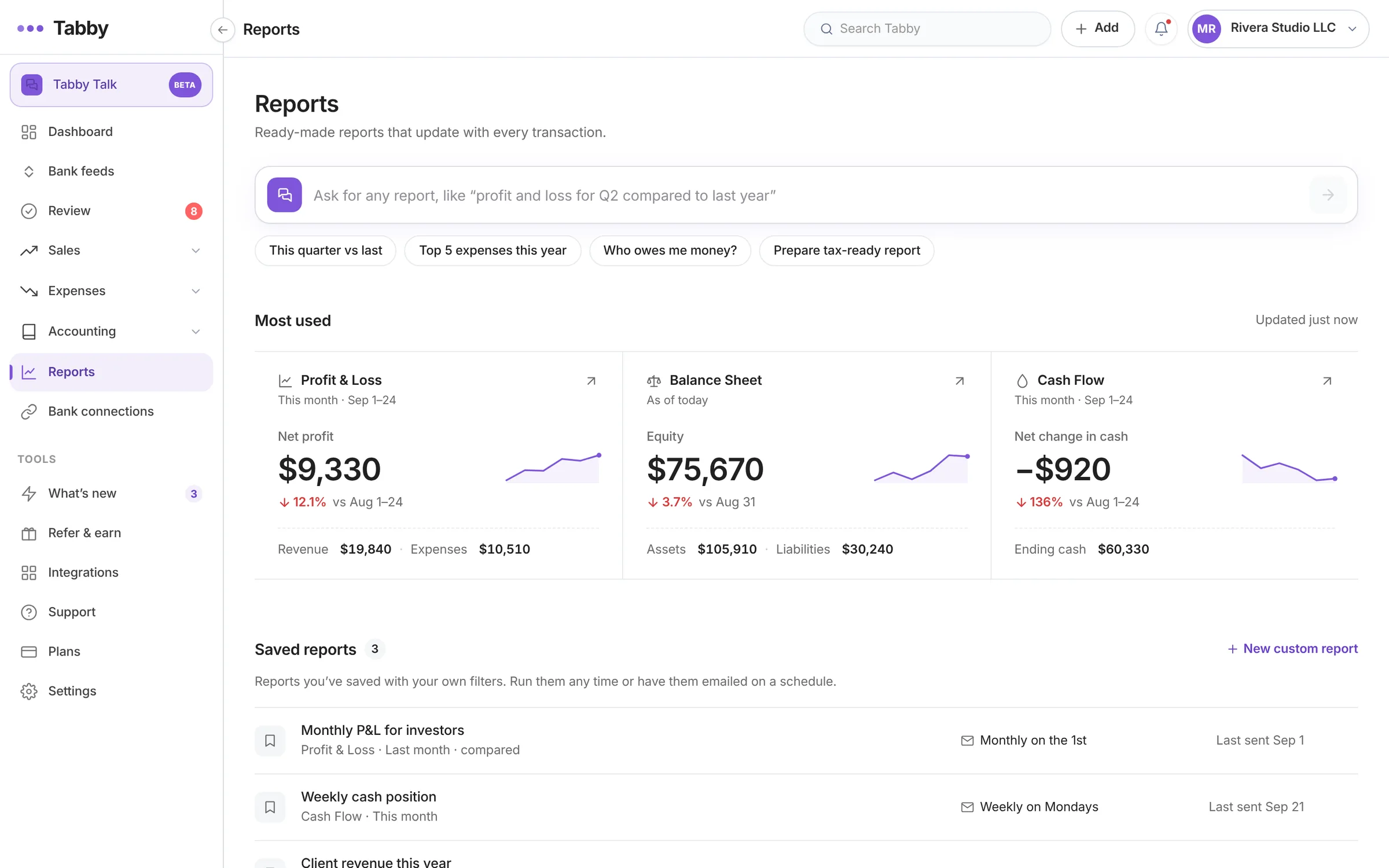Click the Profit & Loss chart icon

tap(285, 381)
